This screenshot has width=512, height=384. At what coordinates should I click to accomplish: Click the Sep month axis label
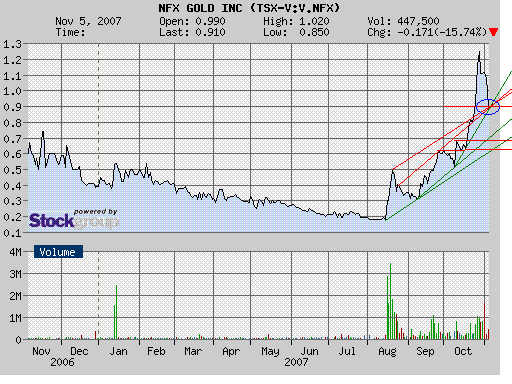click(x=425, y=351)
